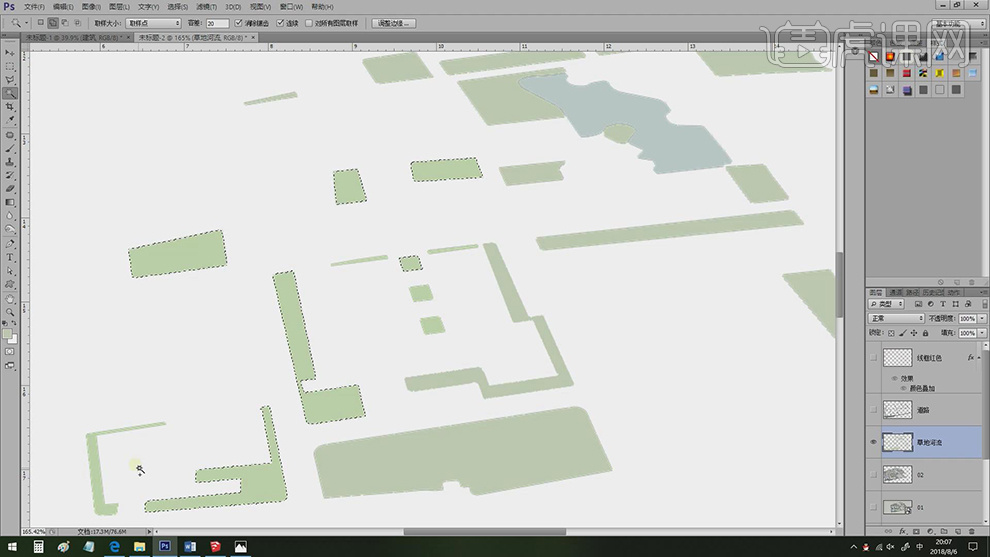Open the 图层 menu
This screenshot has height=557, width=990.
pyautogui.click(x=119, y=7)
